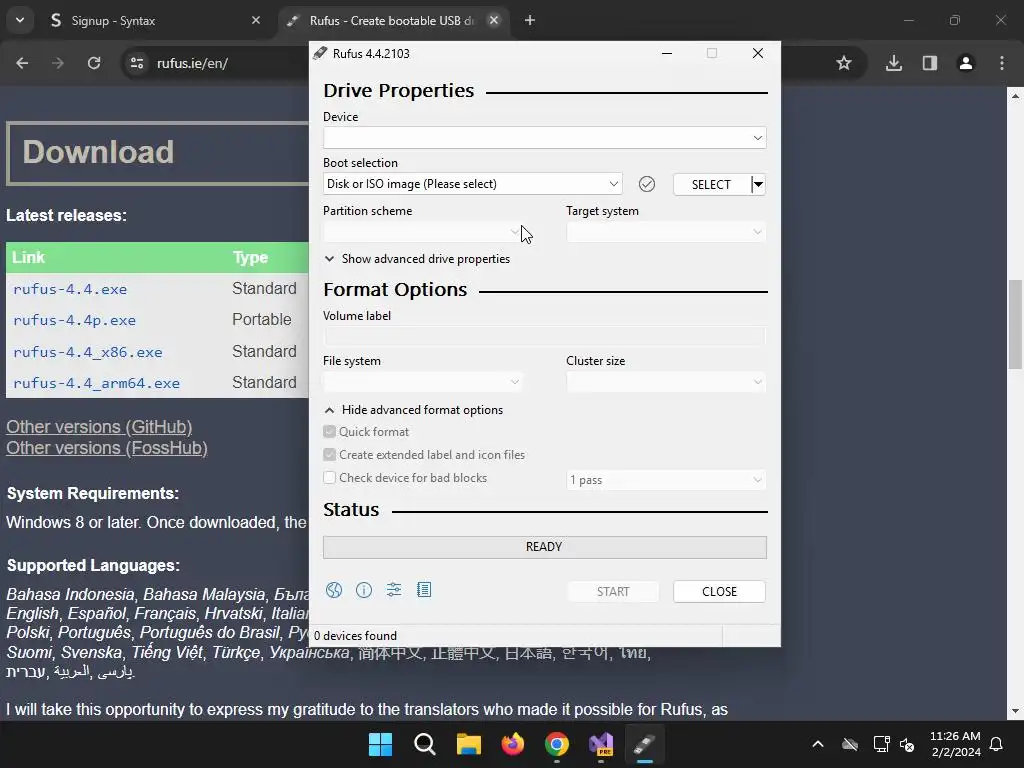Open Visual Studio Preview from taskbar
The height and width of the screenshot is (768, 1024).
[x=601, y=744]
